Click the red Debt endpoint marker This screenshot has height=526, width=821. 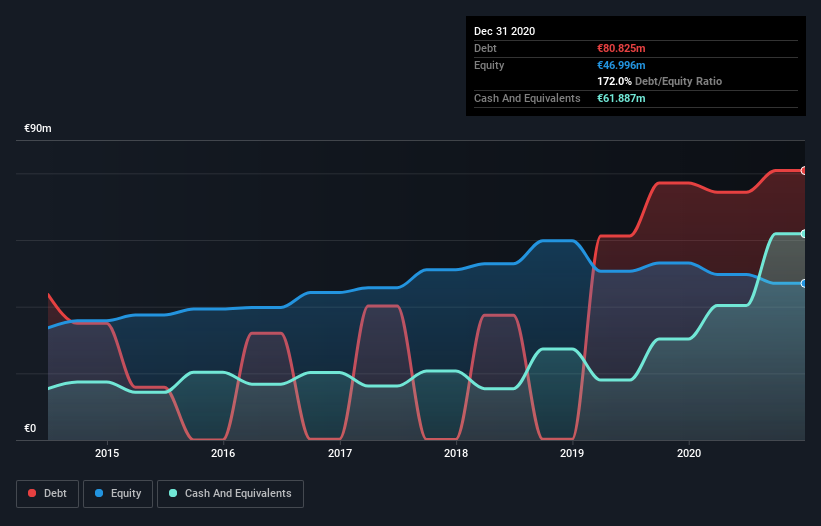pyautogui.click(x=804, y=171)
